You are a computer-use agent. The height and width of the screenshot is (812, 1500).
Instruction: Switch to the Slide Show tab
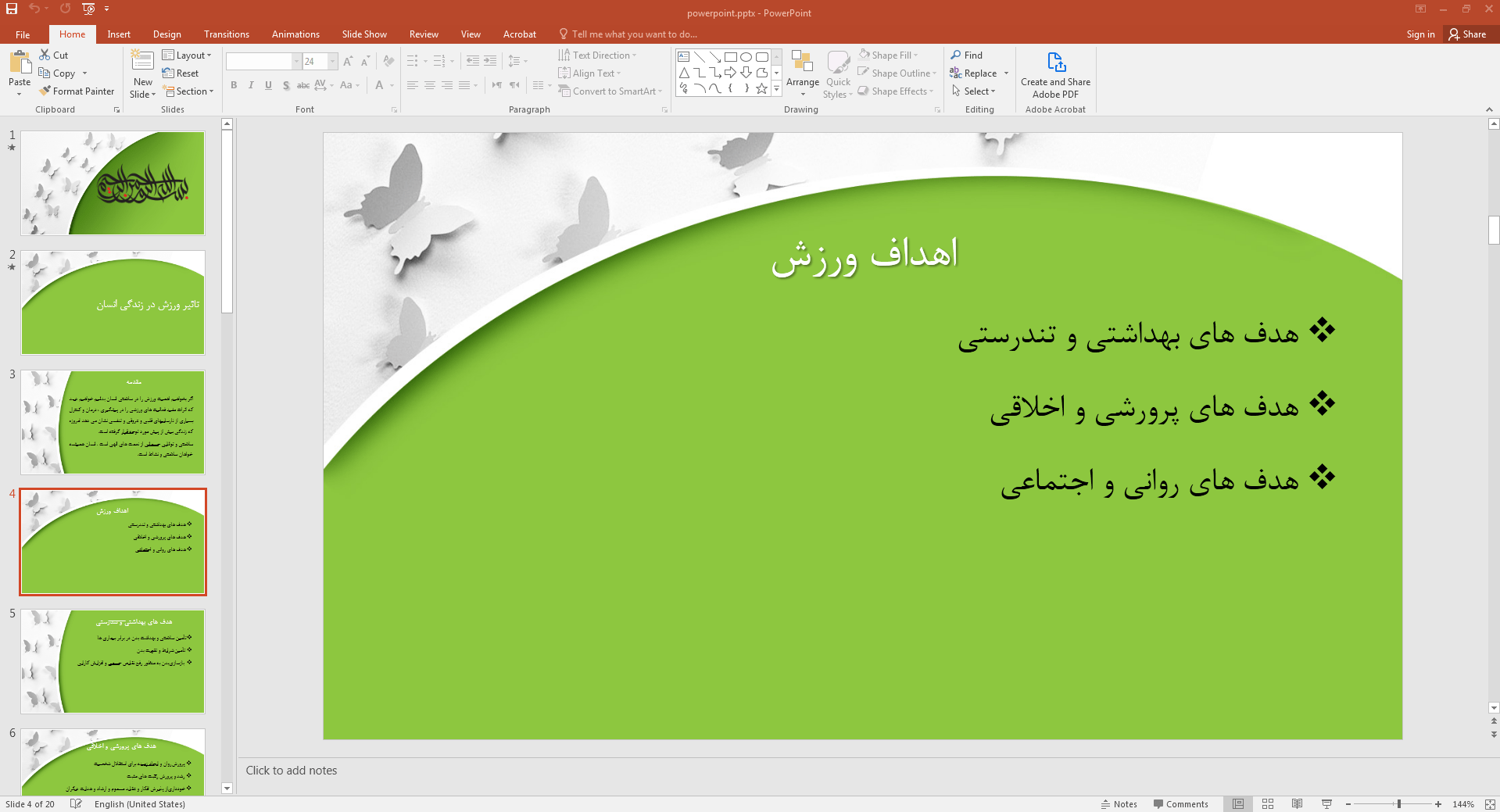[364, 34]
